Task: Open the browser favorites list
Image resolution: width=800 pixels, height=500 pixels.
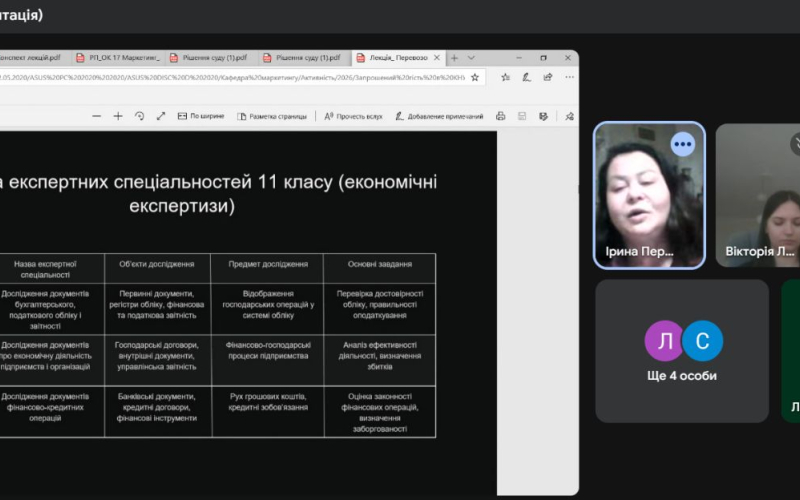Action: [505, 78]
